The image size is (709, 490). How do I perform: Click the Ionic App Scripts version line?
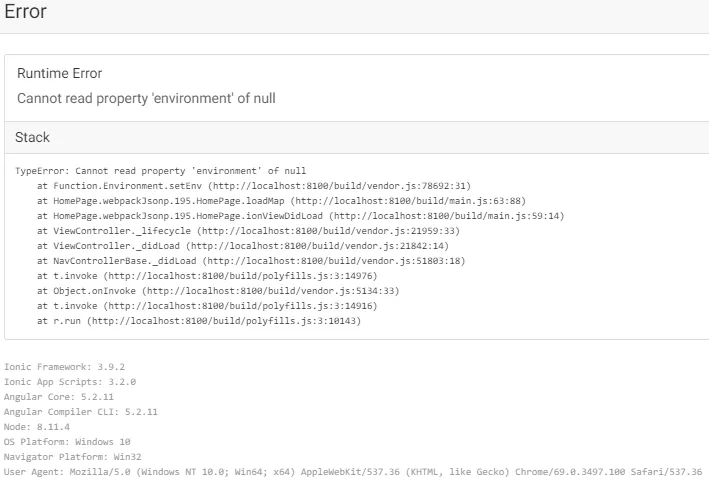pyautogui.click(x=69, y=381)
